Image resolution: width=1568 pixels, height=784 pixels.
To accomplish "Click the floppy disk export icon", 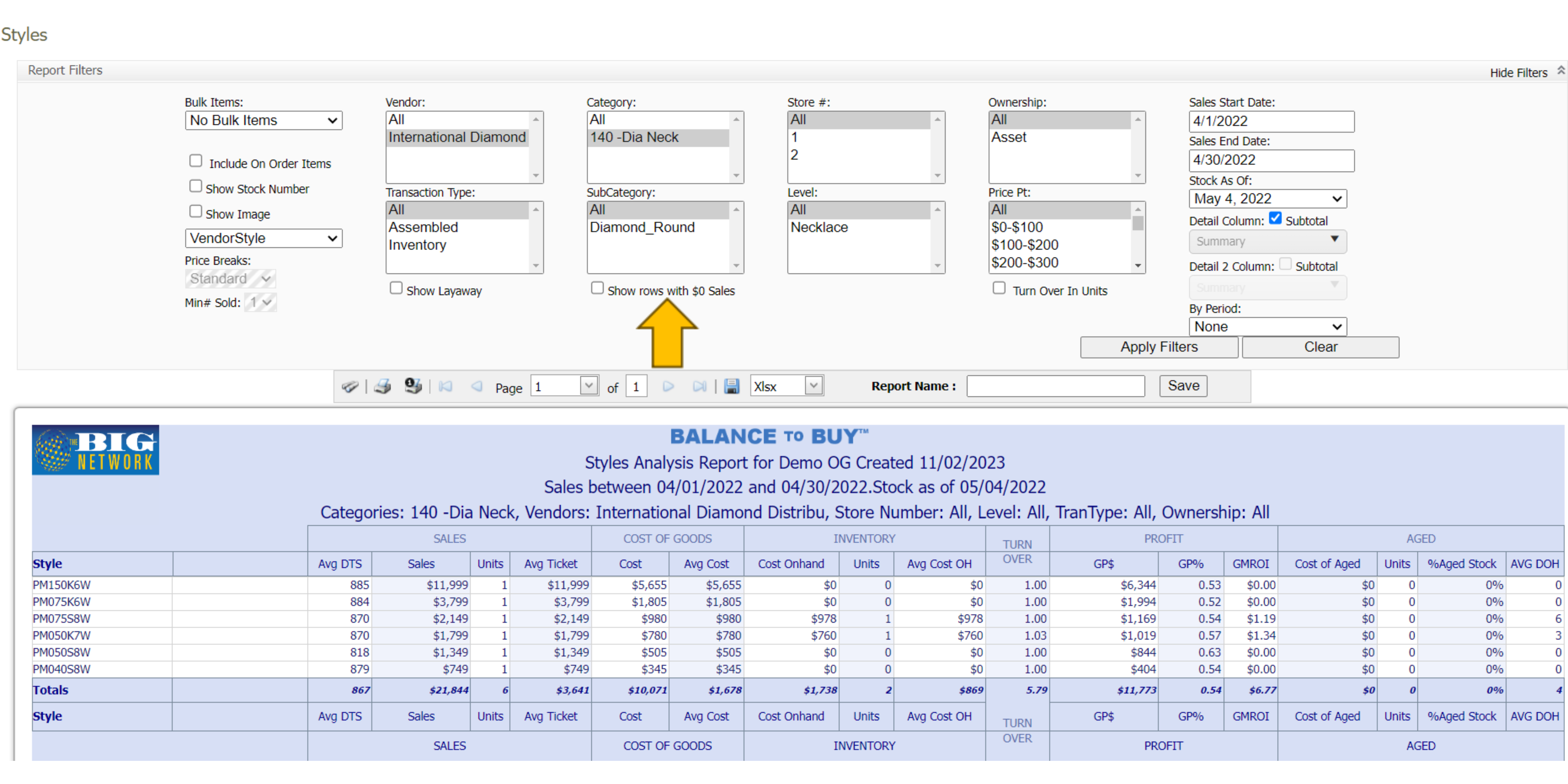I will (732, 387).
